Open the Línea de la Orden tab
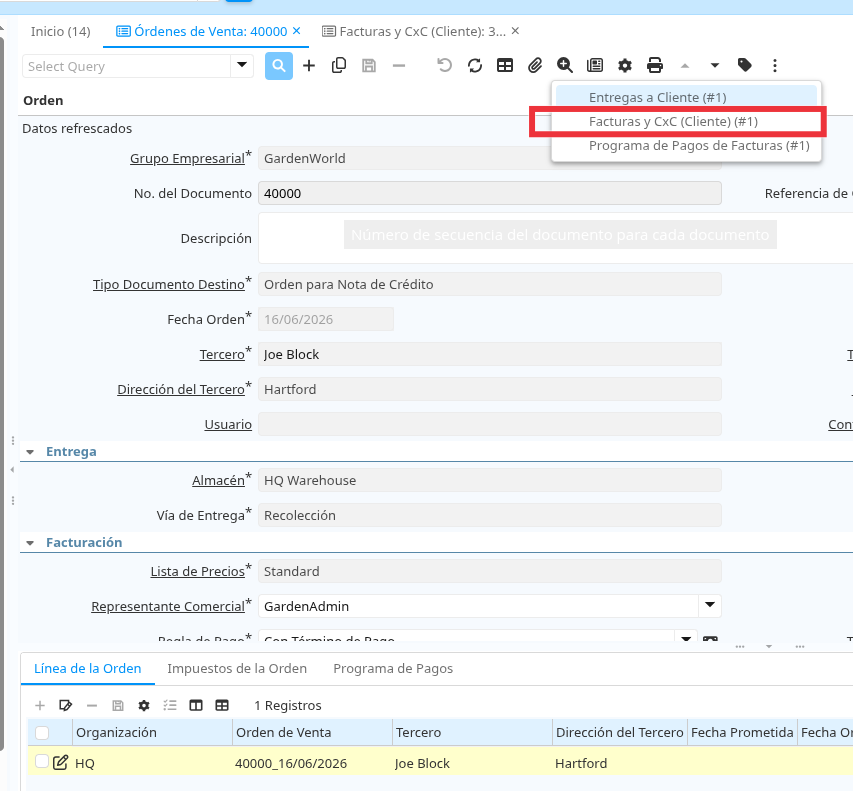 click(88, 669)
